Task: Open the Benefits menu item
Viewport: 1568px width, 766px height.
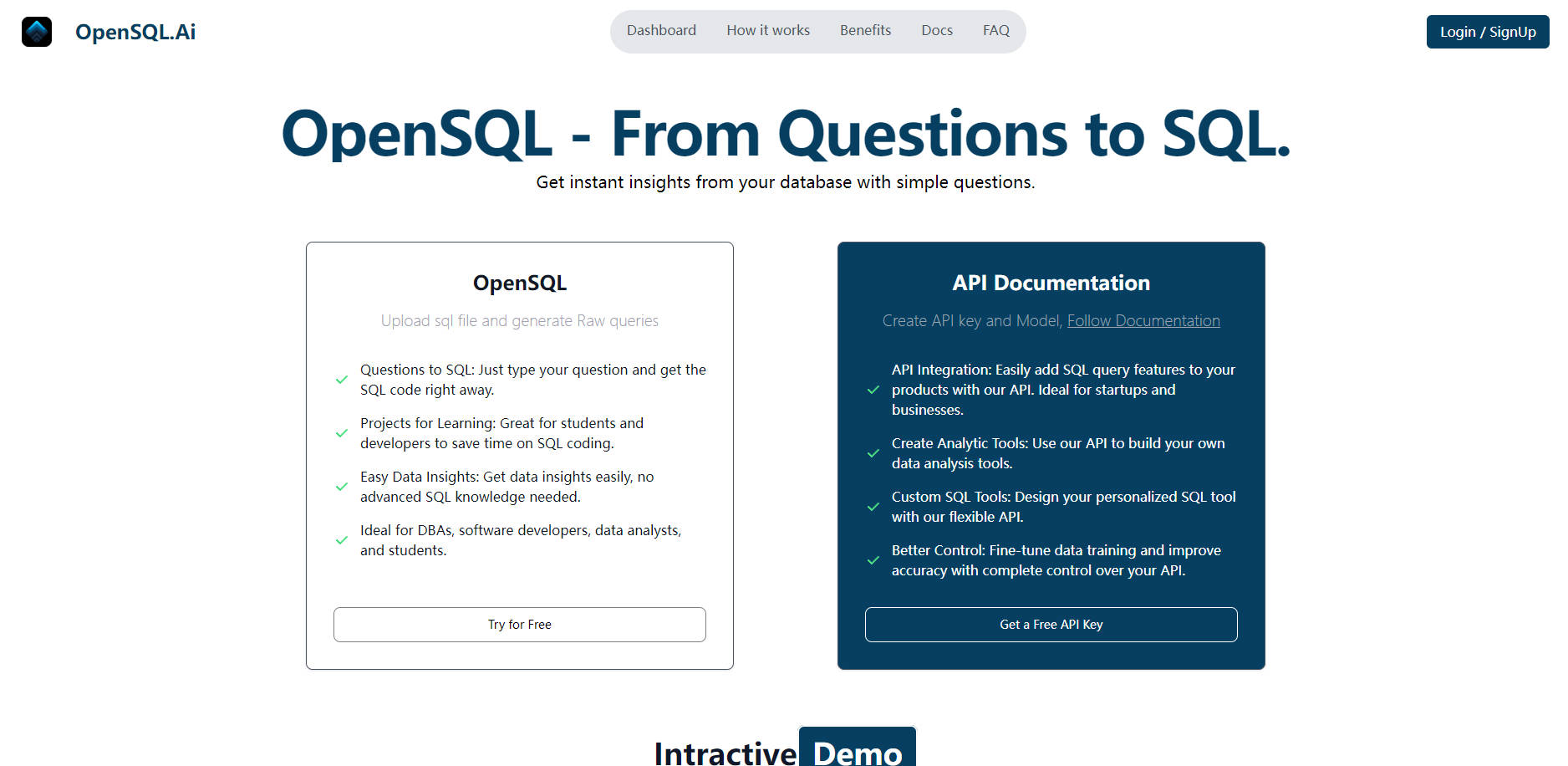Action: (x=865, y=30)
